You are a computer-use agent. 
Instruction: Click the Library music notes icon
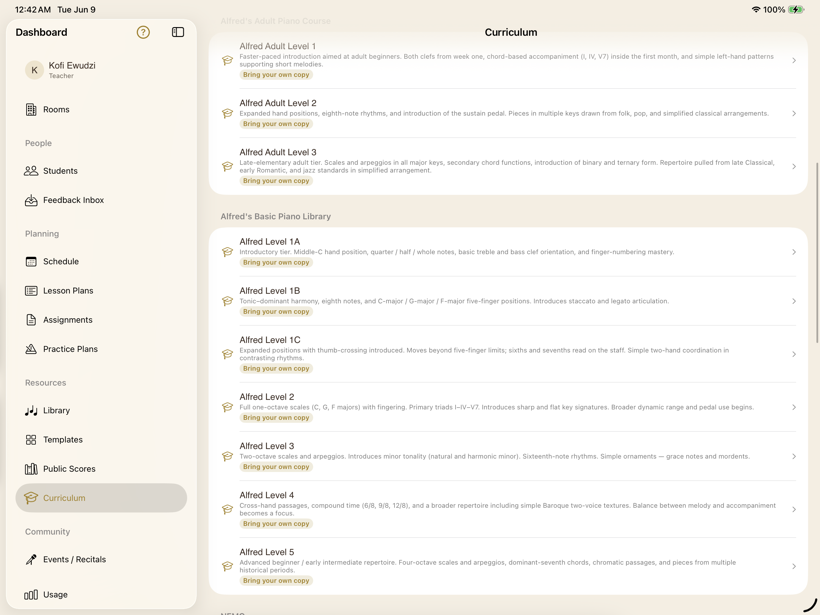point(31,411)
